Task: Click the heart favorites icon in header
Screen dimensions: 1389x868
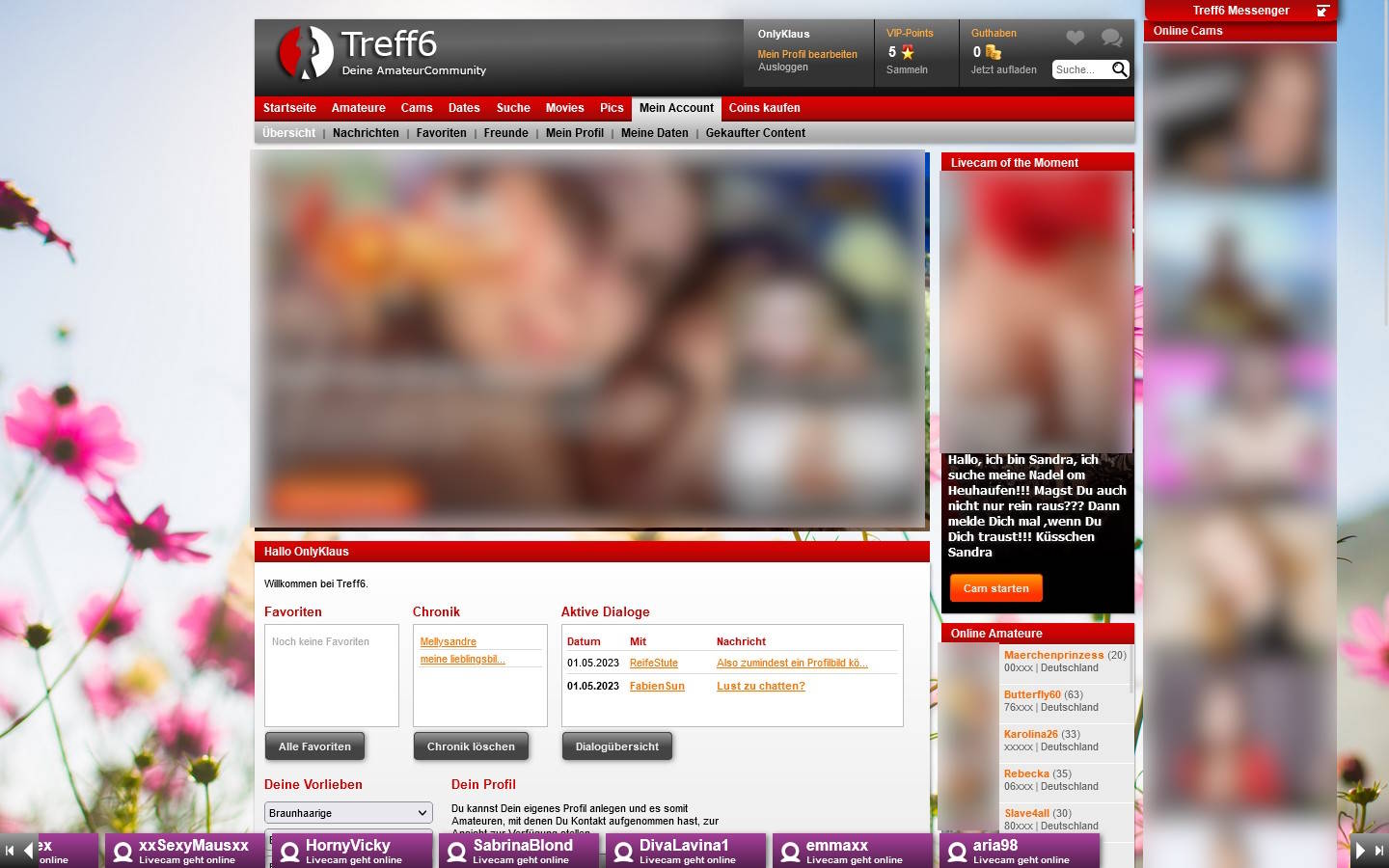Action: (1075, 39)
